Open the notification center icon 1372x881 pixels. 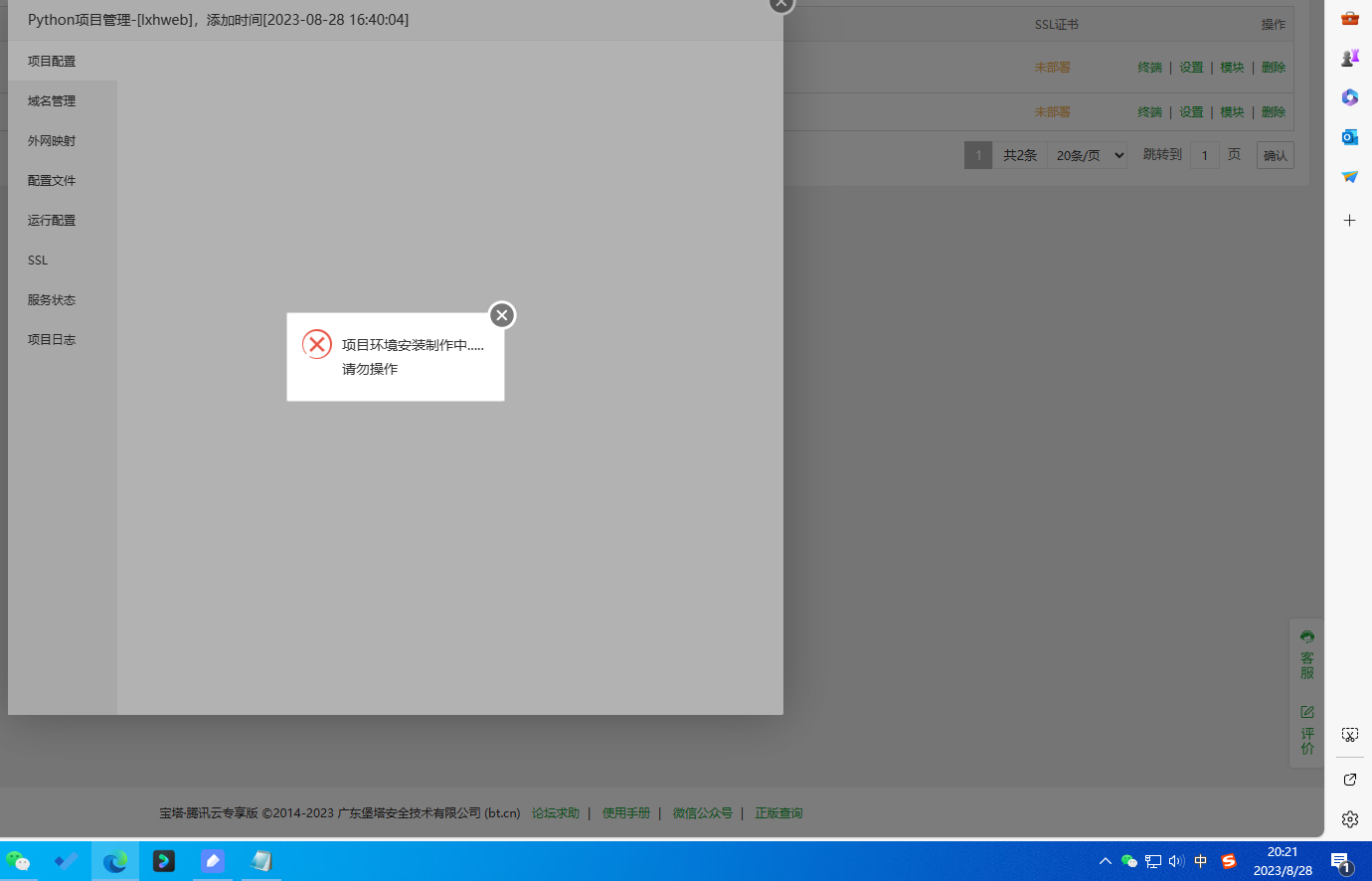point(1341,861)
